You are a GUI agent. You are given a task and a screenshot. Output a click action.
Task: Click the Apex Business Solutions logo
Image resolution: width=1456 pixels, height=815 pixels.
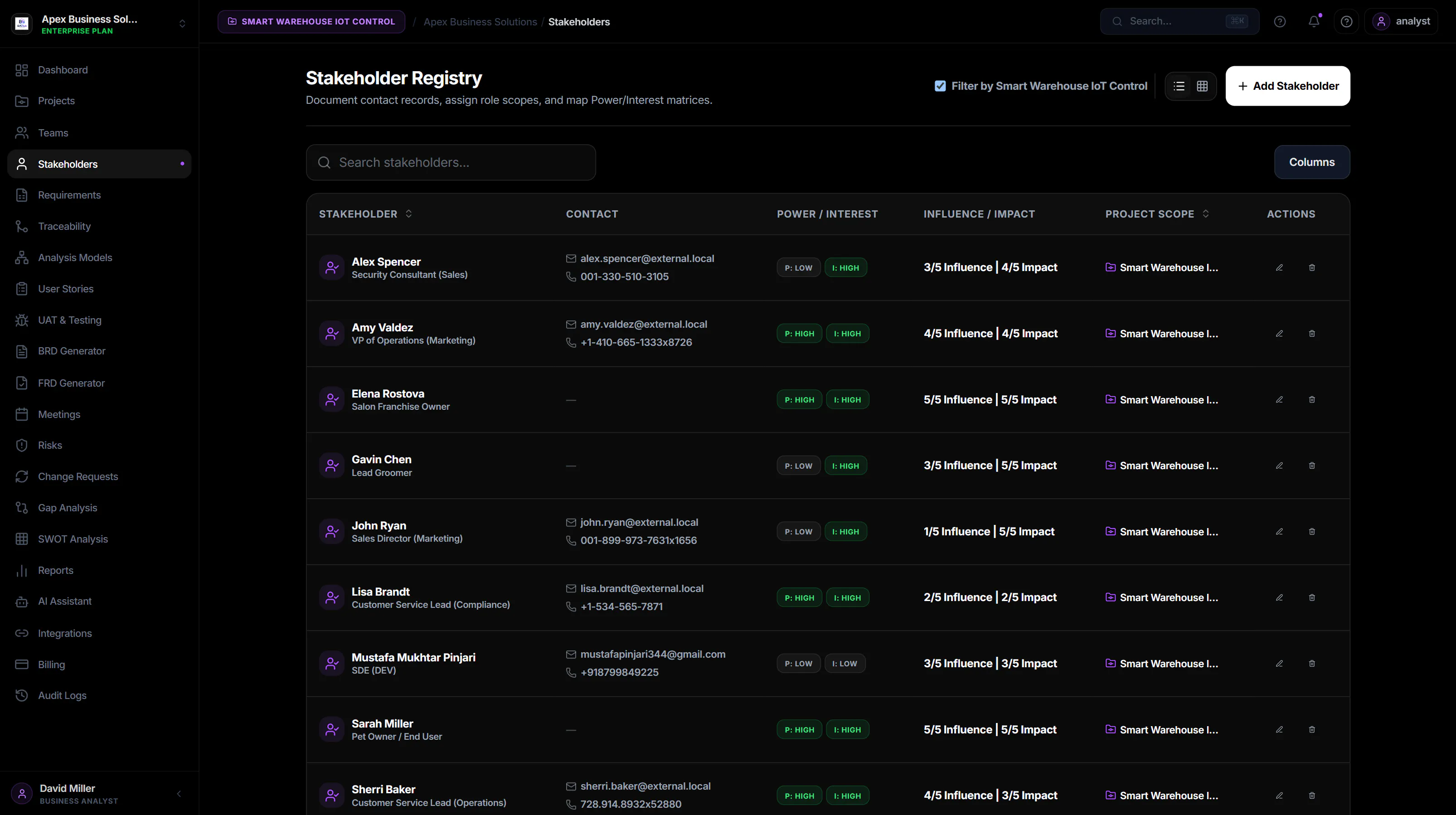(x=22, y=23)
